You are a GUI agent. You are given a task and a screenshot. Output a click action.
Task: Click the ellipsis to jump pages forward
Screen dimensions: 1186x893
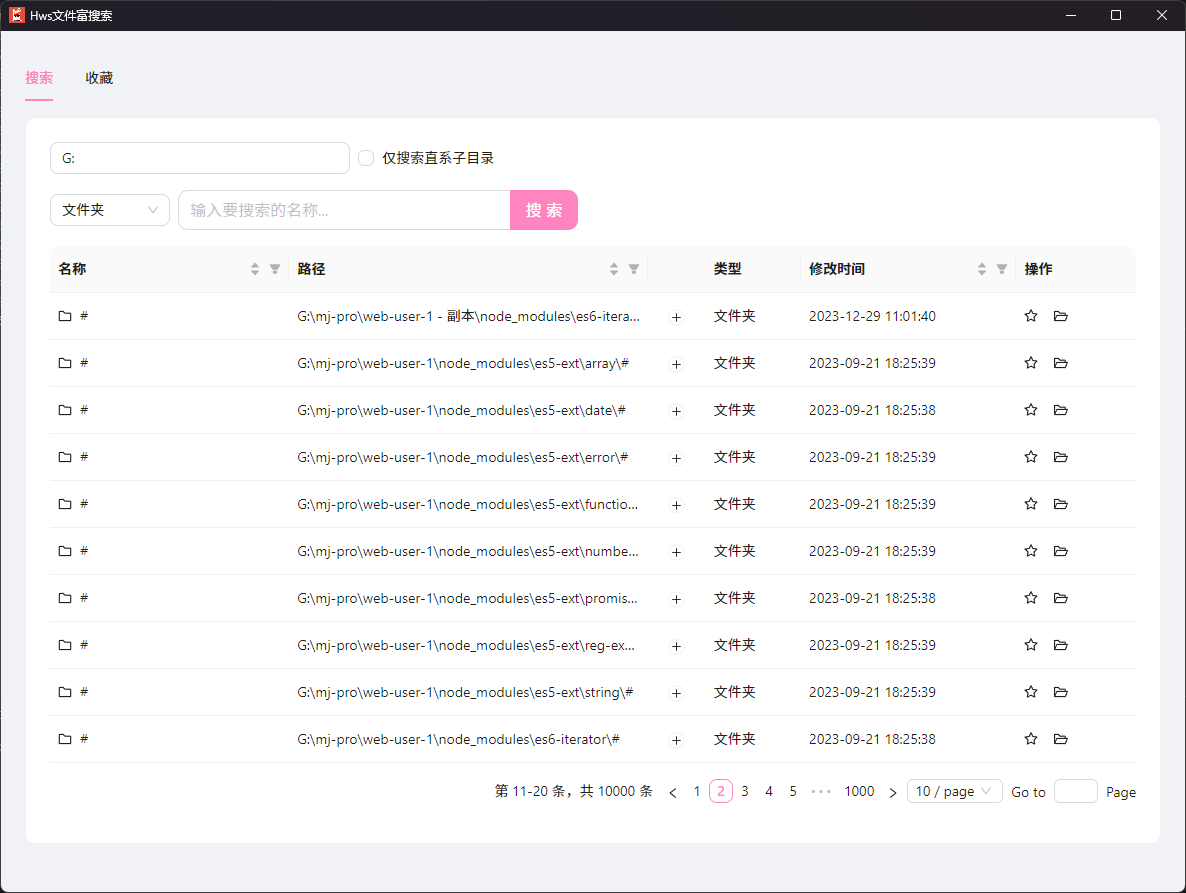pyautogui.click(x=821, y=791)
